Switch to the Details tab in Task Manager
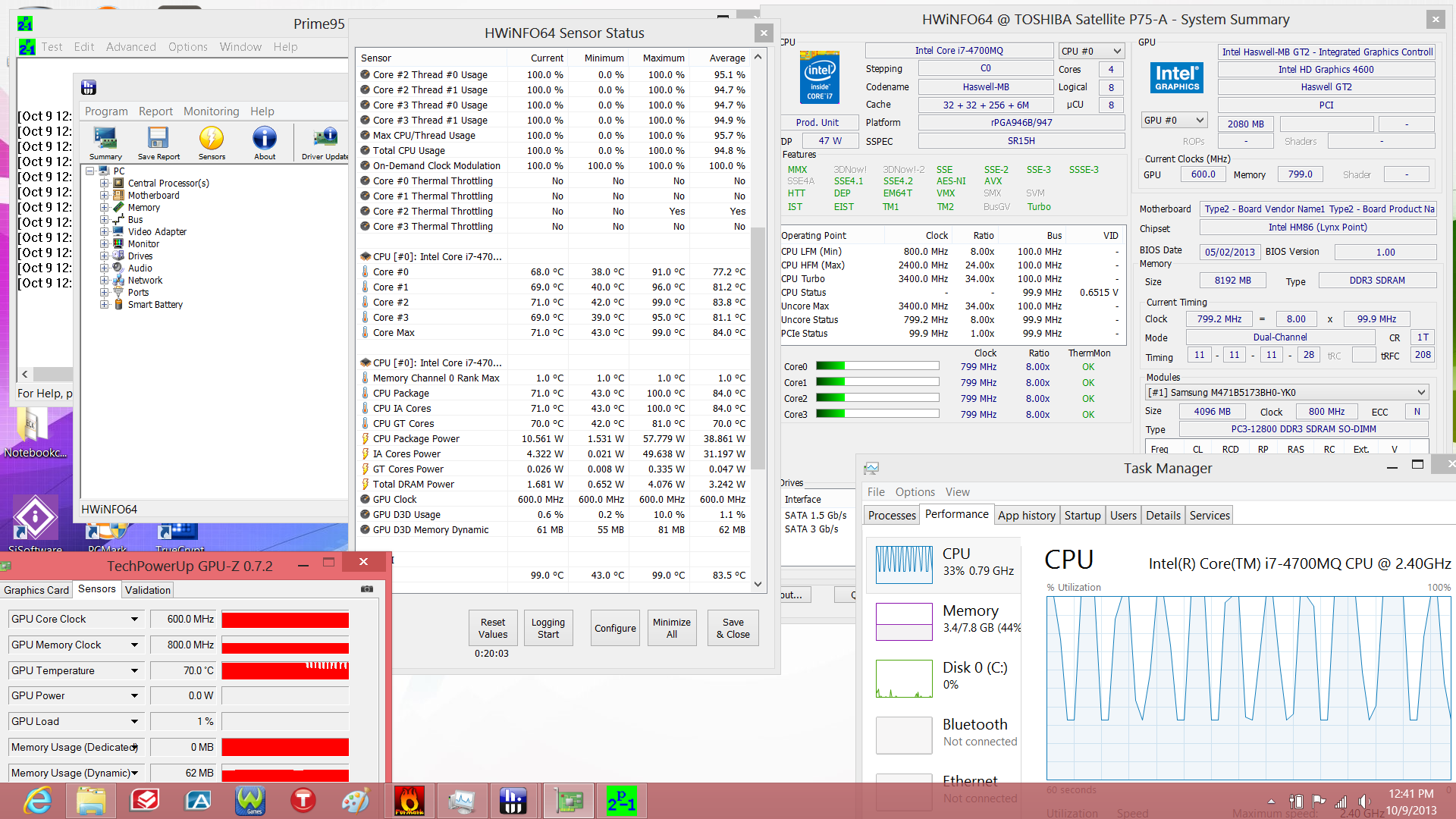 tap(1163, 515)
